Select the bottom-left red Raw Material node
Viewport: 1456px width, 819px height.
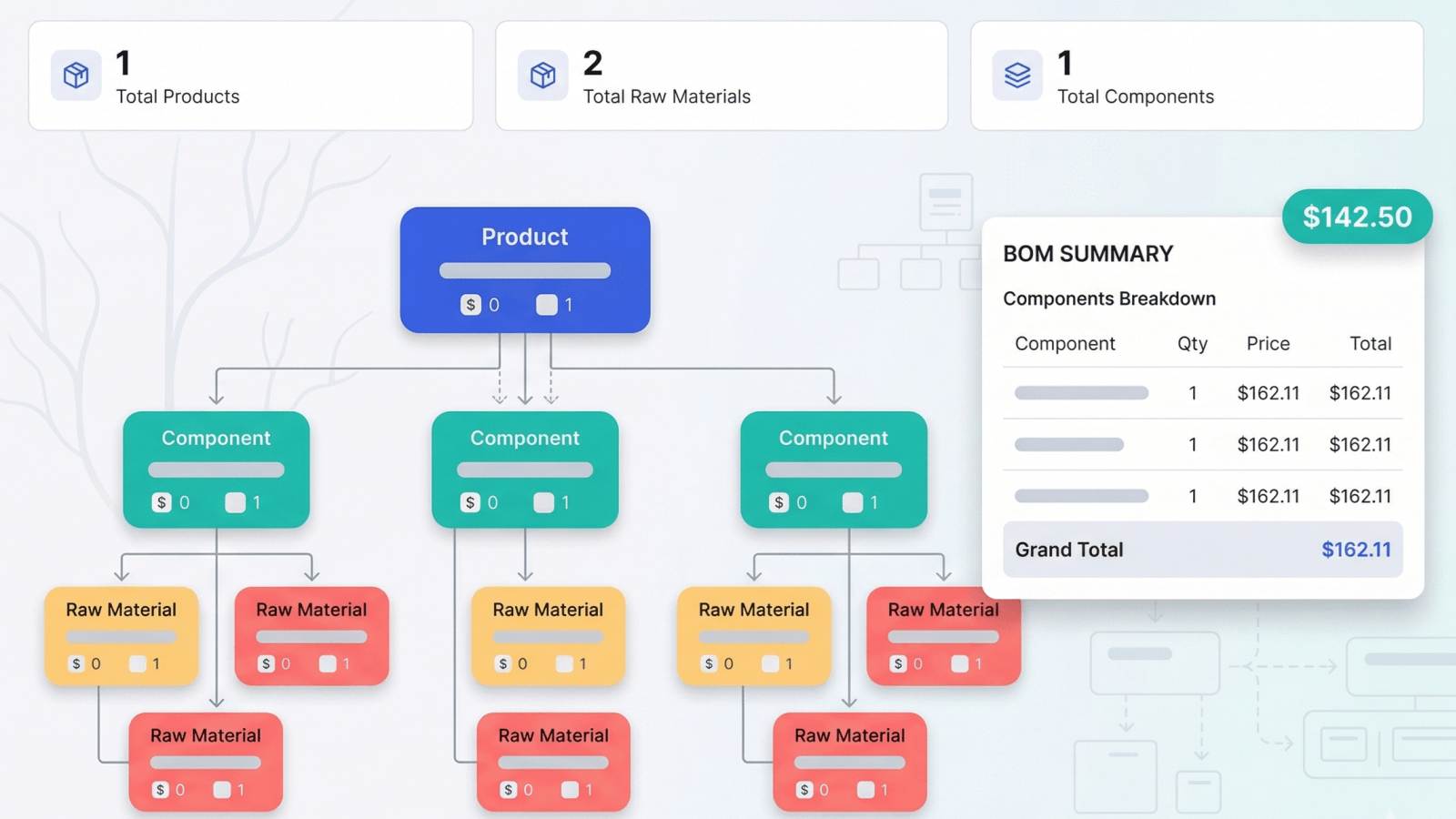[x=206, y=761]
